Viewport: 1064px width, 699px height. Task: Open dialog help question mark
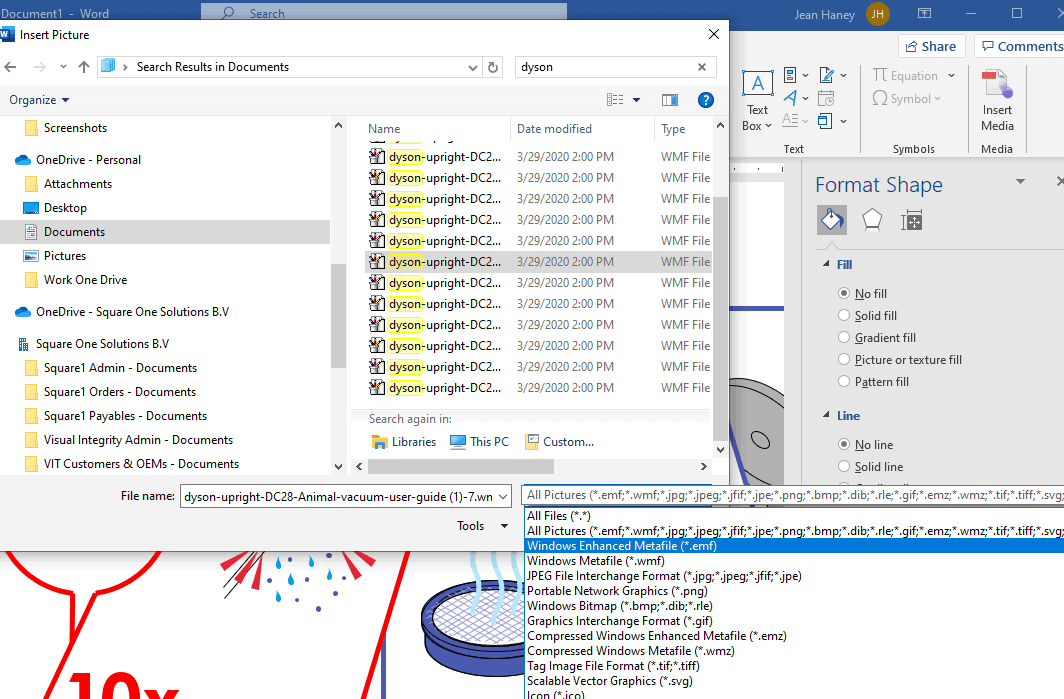(x=706, y=100)
